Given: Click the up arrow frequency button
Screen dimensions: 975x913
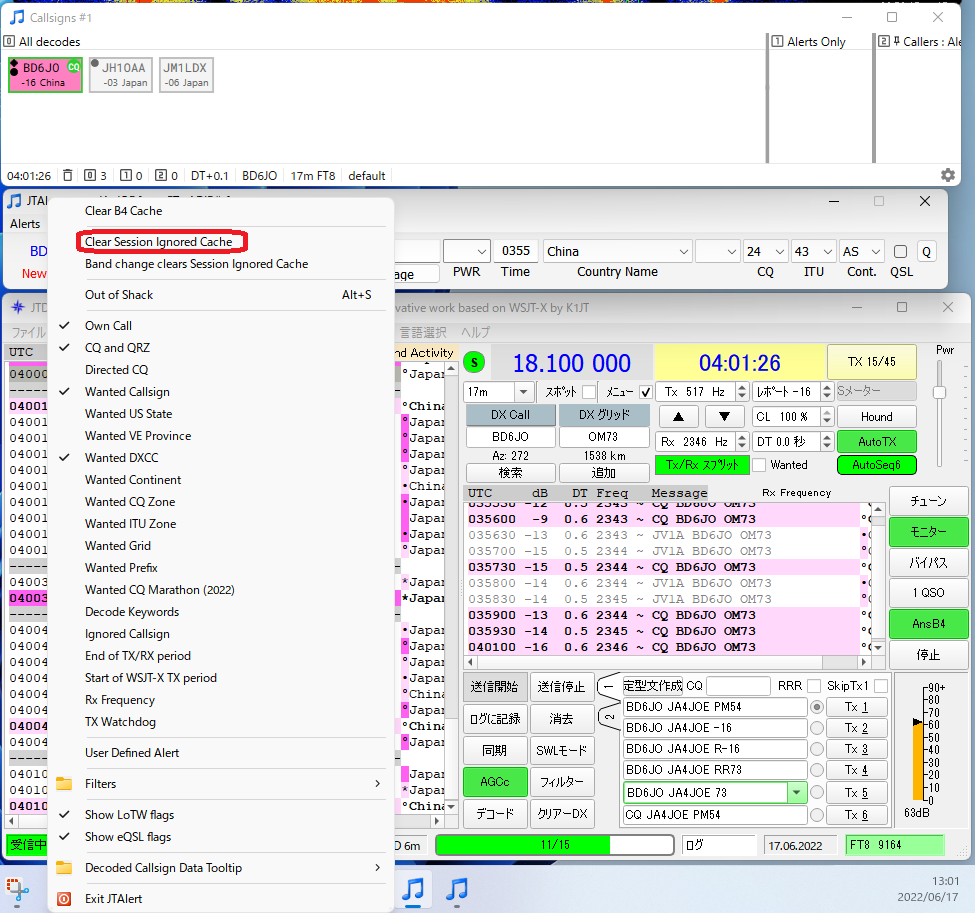Looking at the screenshot, I should 678,417.
